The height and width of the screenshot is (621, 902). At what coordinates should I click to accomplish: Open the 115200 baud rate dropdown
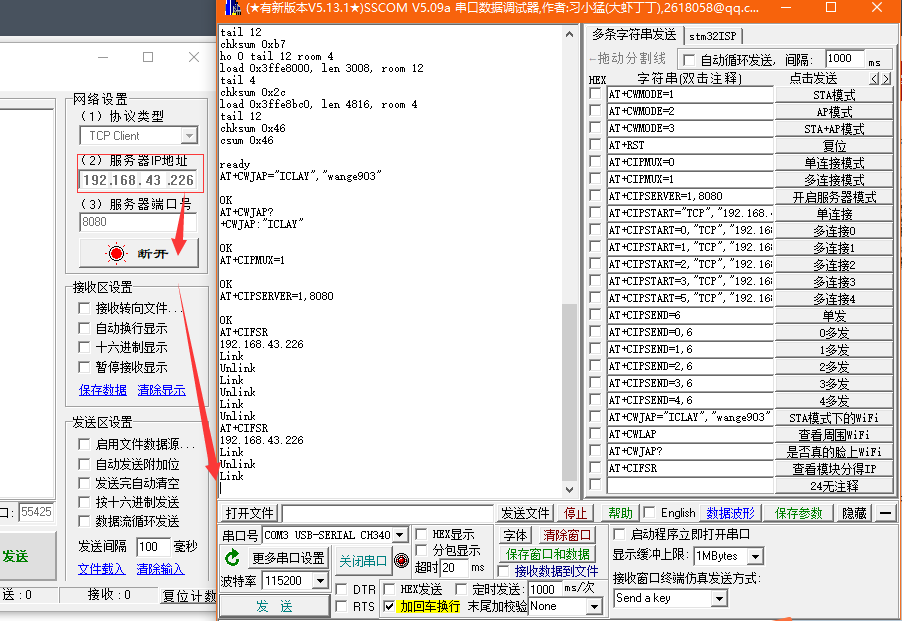320,581
